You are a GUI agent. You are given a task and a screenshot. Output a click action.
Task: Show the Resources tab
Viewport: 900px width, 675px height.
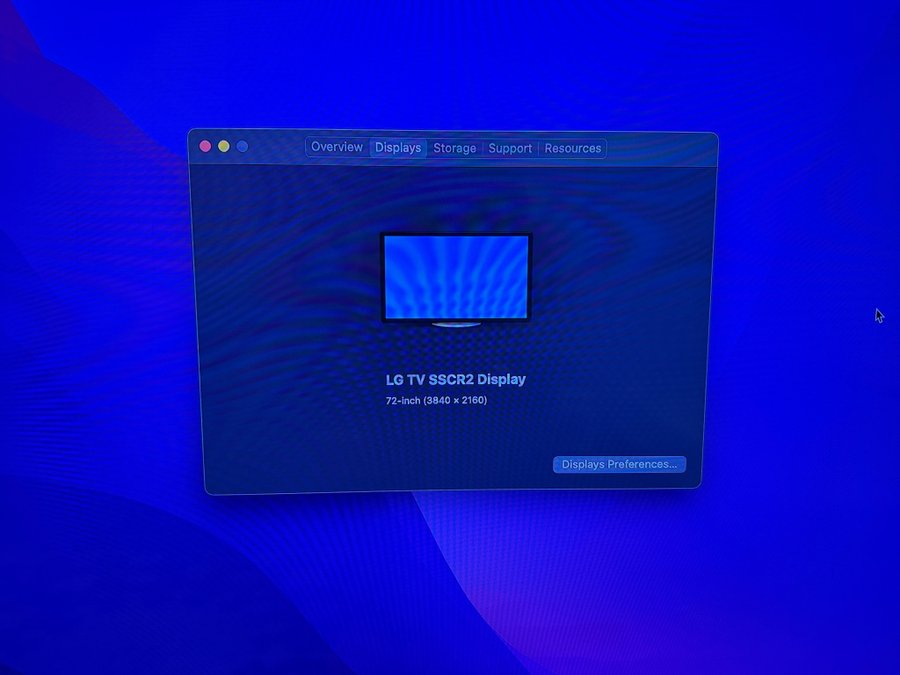[x=573, y=148]
